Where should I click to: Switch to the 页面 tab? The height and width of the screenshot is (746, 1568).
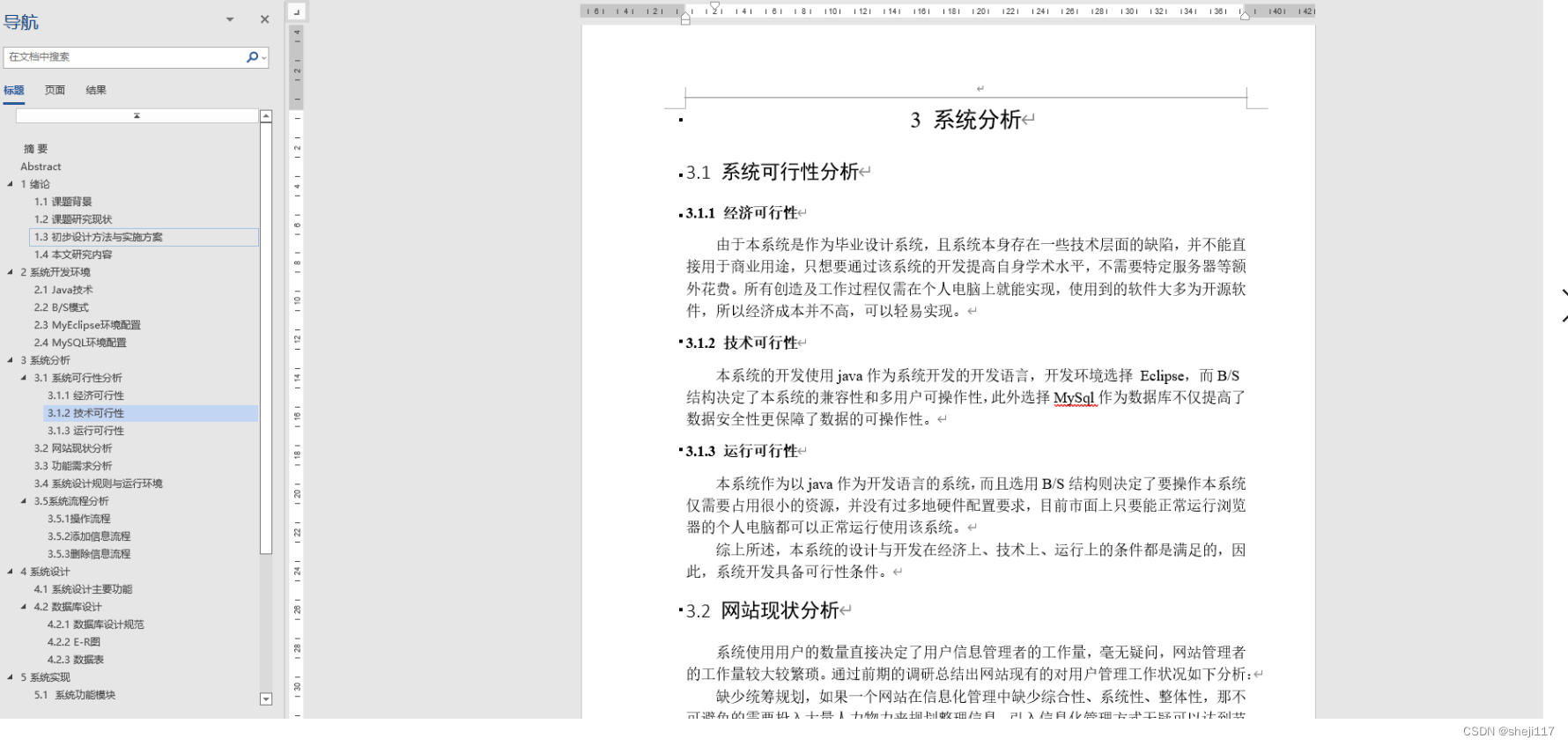coord(55,90)
